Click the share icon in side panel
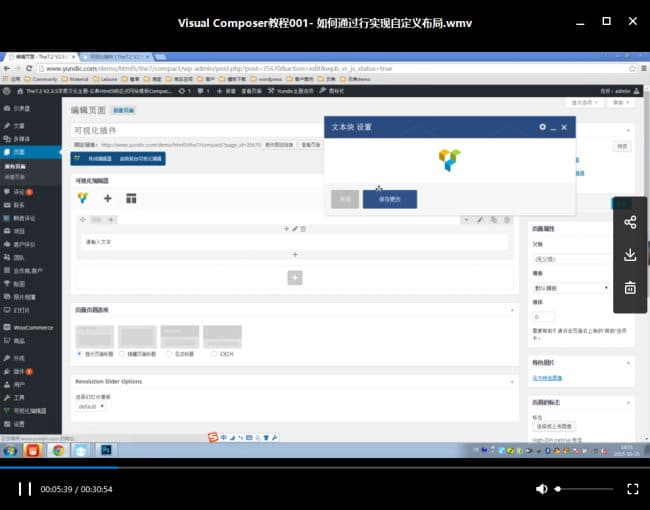 (x=630, y=223)
